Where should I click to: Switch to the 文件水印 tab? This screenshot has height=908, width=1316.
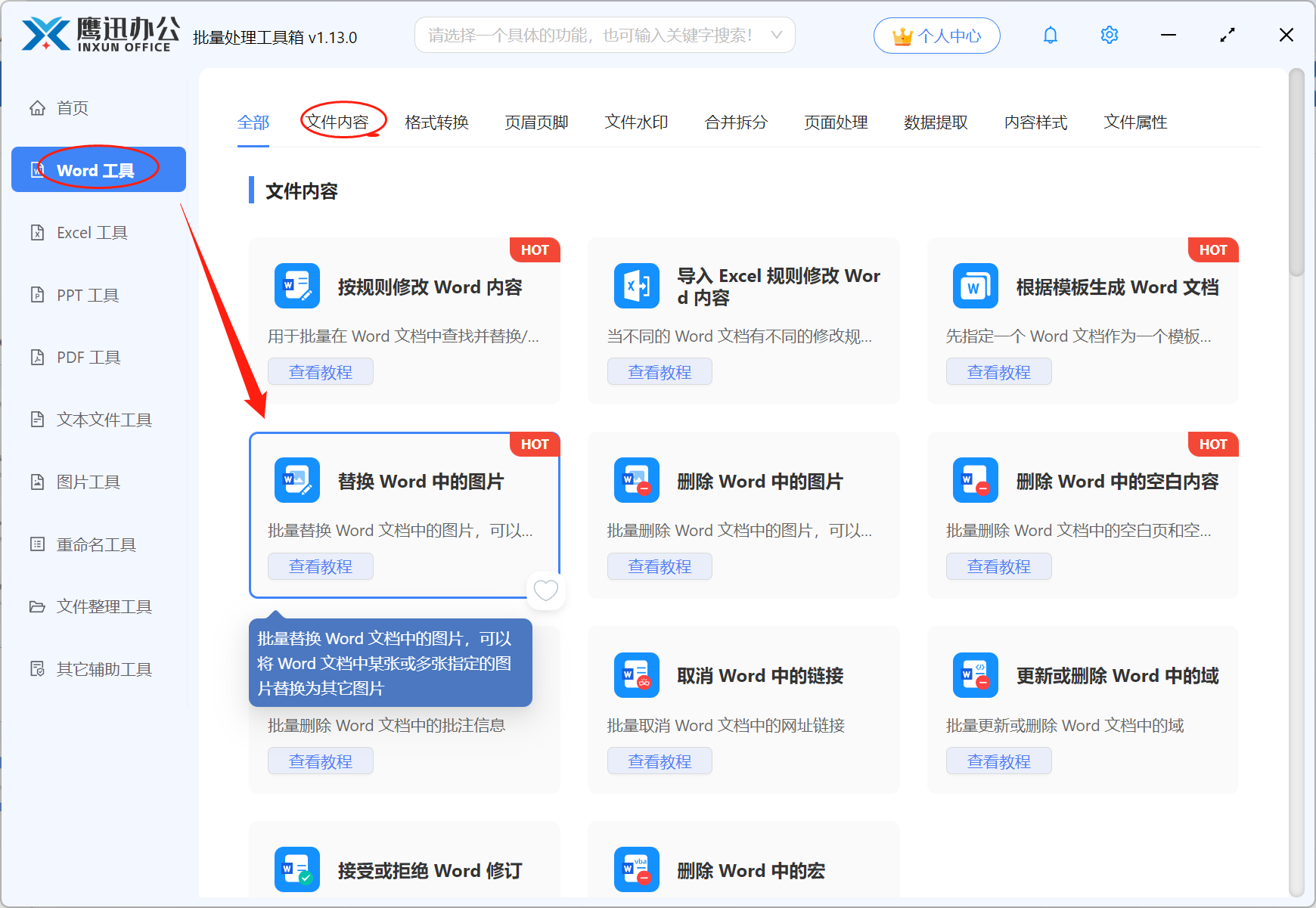coord(636,122)
